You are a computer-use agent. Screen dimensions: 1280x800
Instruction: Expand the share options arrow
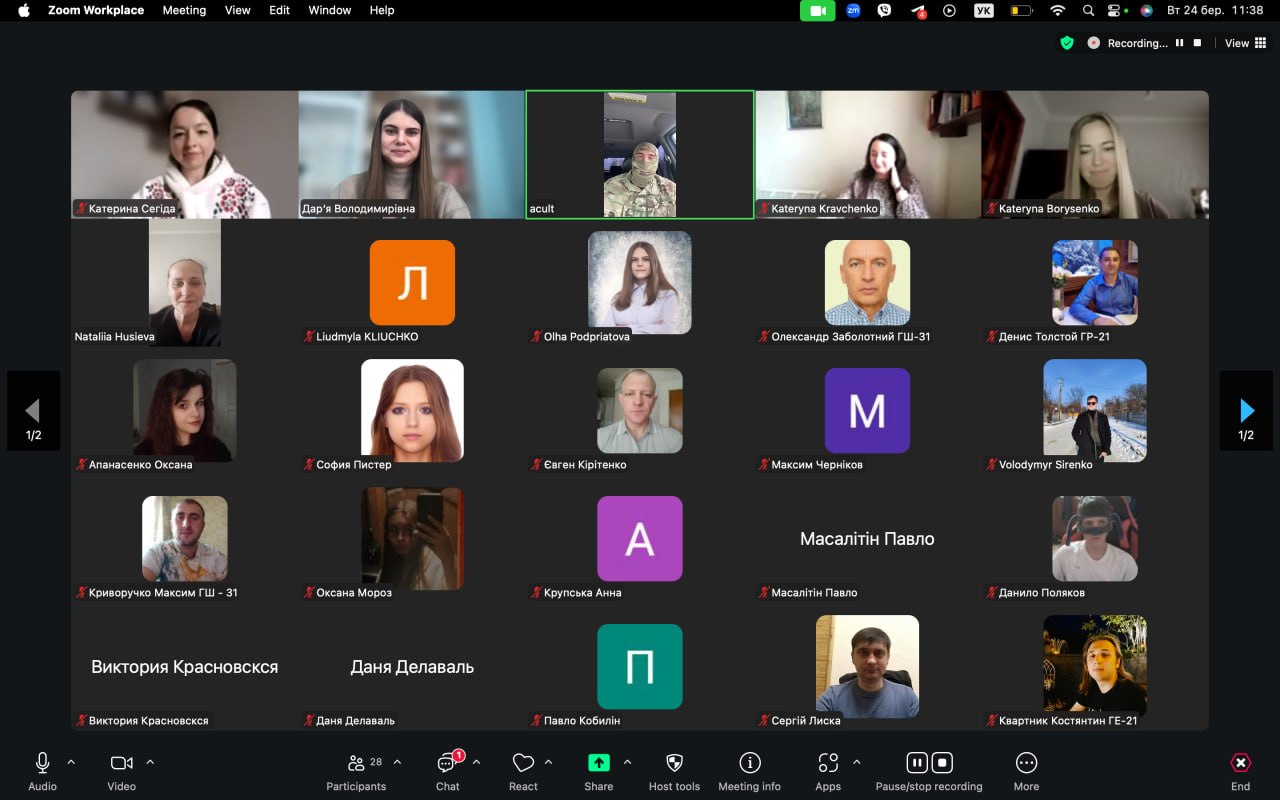(x=627, y=762)
